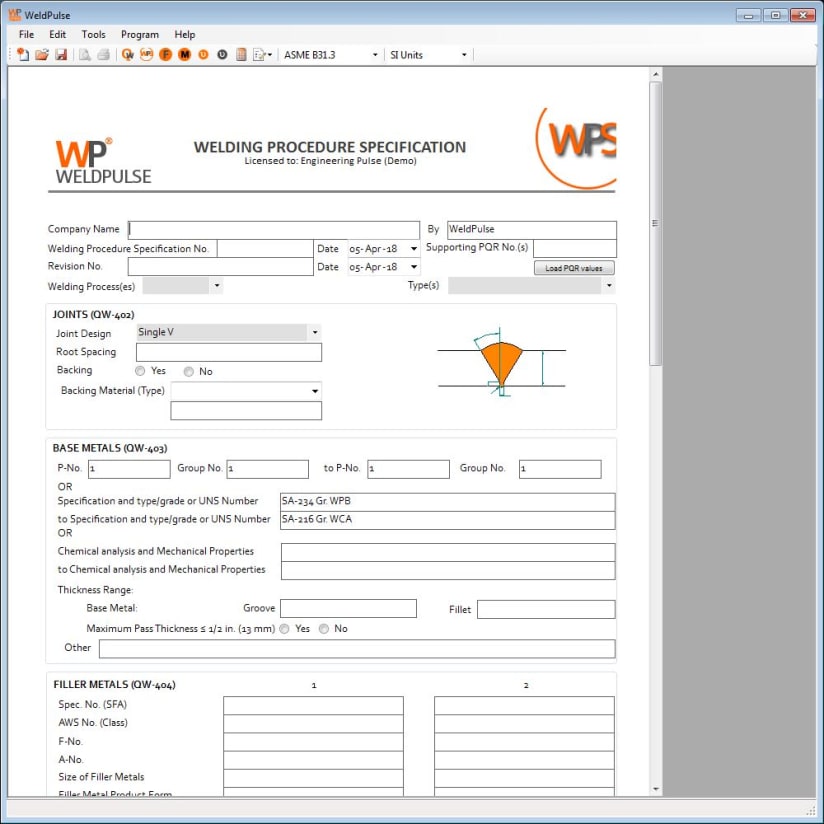This screenshot has height=824, width=824.
Task: Click the scrollbar down arrow
Action: click(655, 789)
